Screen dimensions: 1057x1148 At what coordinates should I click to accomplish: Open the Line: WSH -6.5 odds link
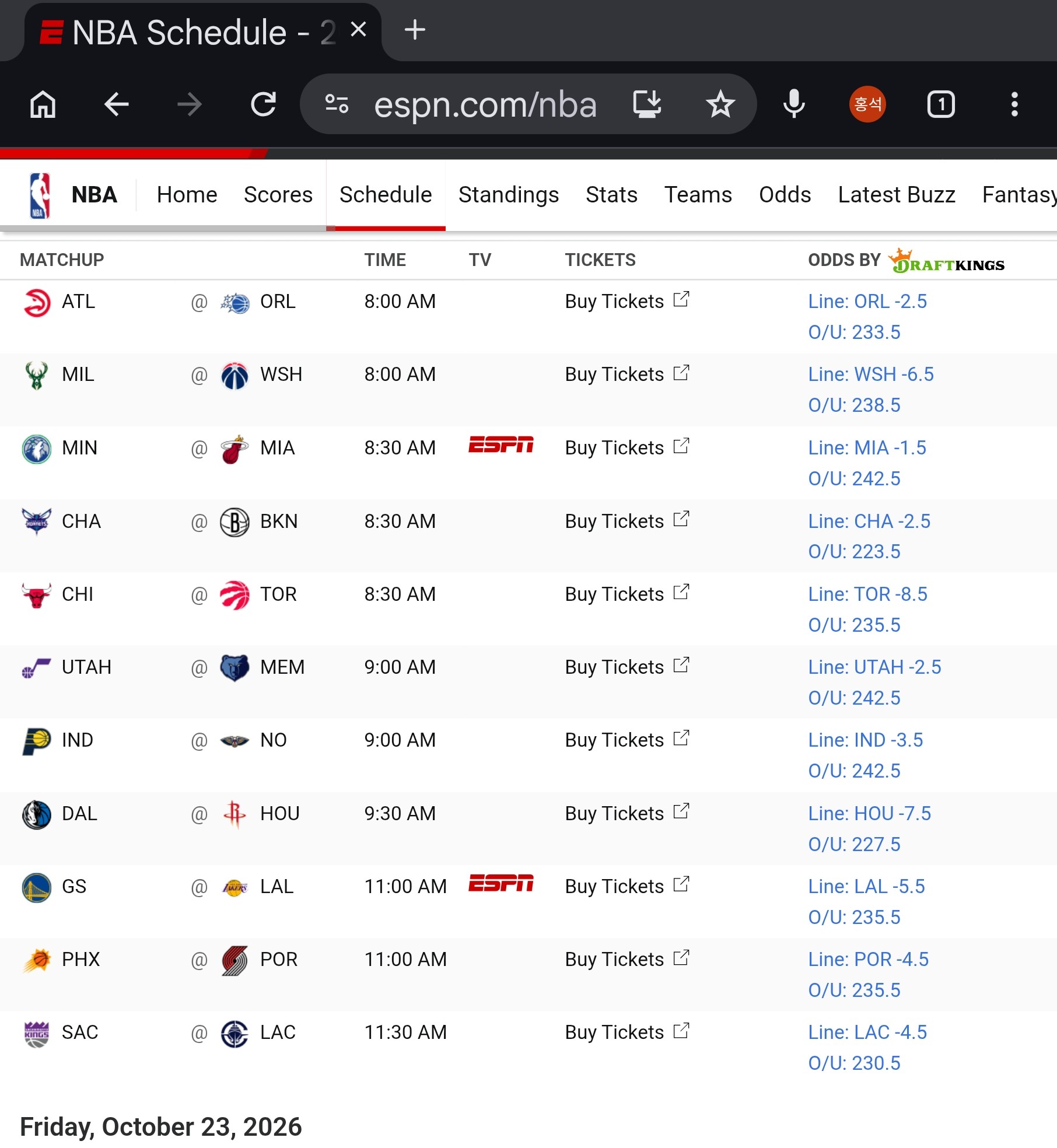coord(871,374)
